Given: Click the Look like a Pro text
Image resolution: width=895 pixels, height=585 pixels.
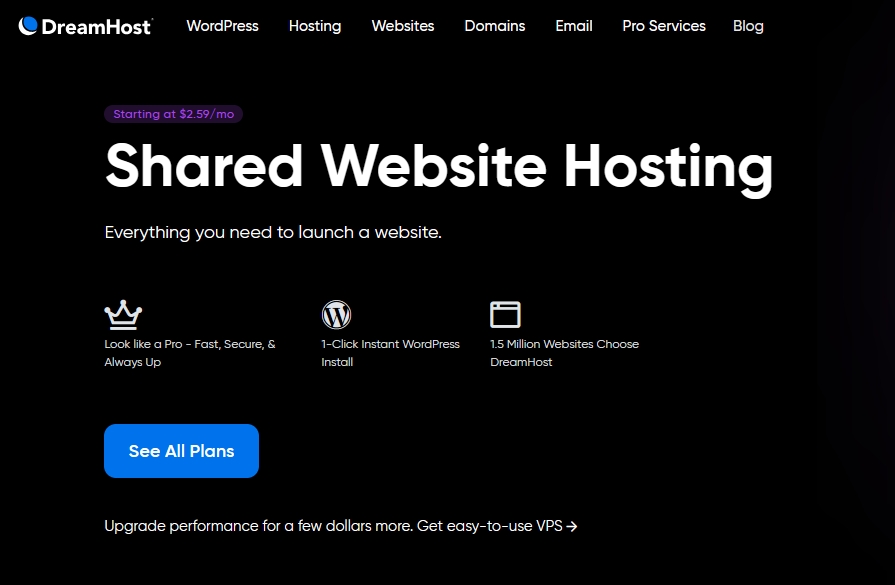Looking at the screenshot, I should (x=190, y=353).
